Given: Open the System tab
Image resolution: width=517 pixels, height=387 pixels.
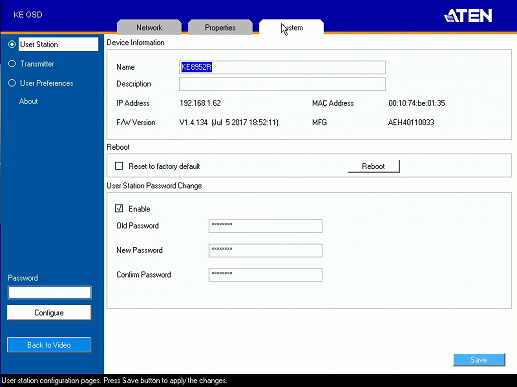Looking at the screenshot, I should pos(291,27).
